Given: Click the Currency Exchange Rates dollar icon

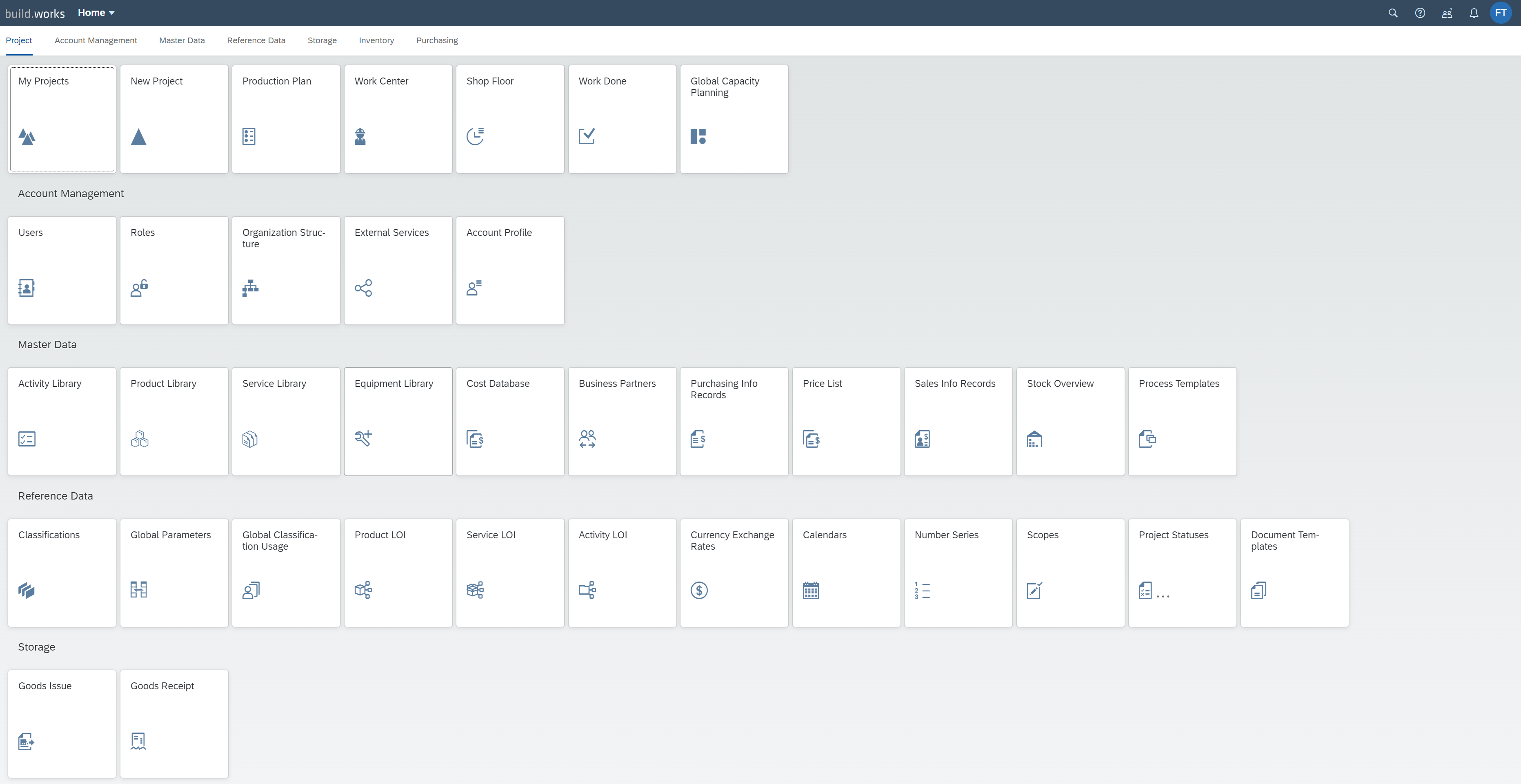Looking at the screenshot, I should pyautogui.click(x=699, y=591).
